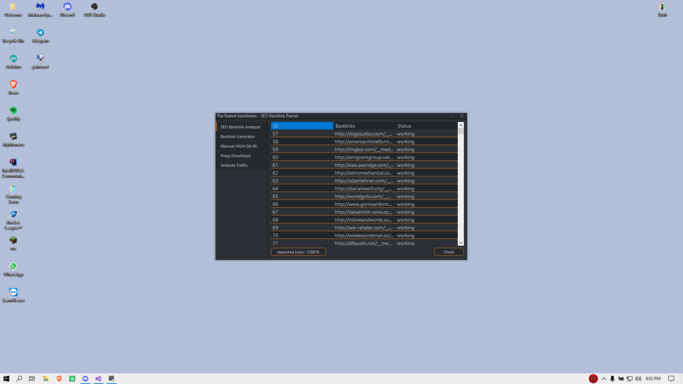Image resolution: width=683 pixels, height=384 pixels.
Task: Open the Minecraft block desktop icon
Action: tap(13, 243)
